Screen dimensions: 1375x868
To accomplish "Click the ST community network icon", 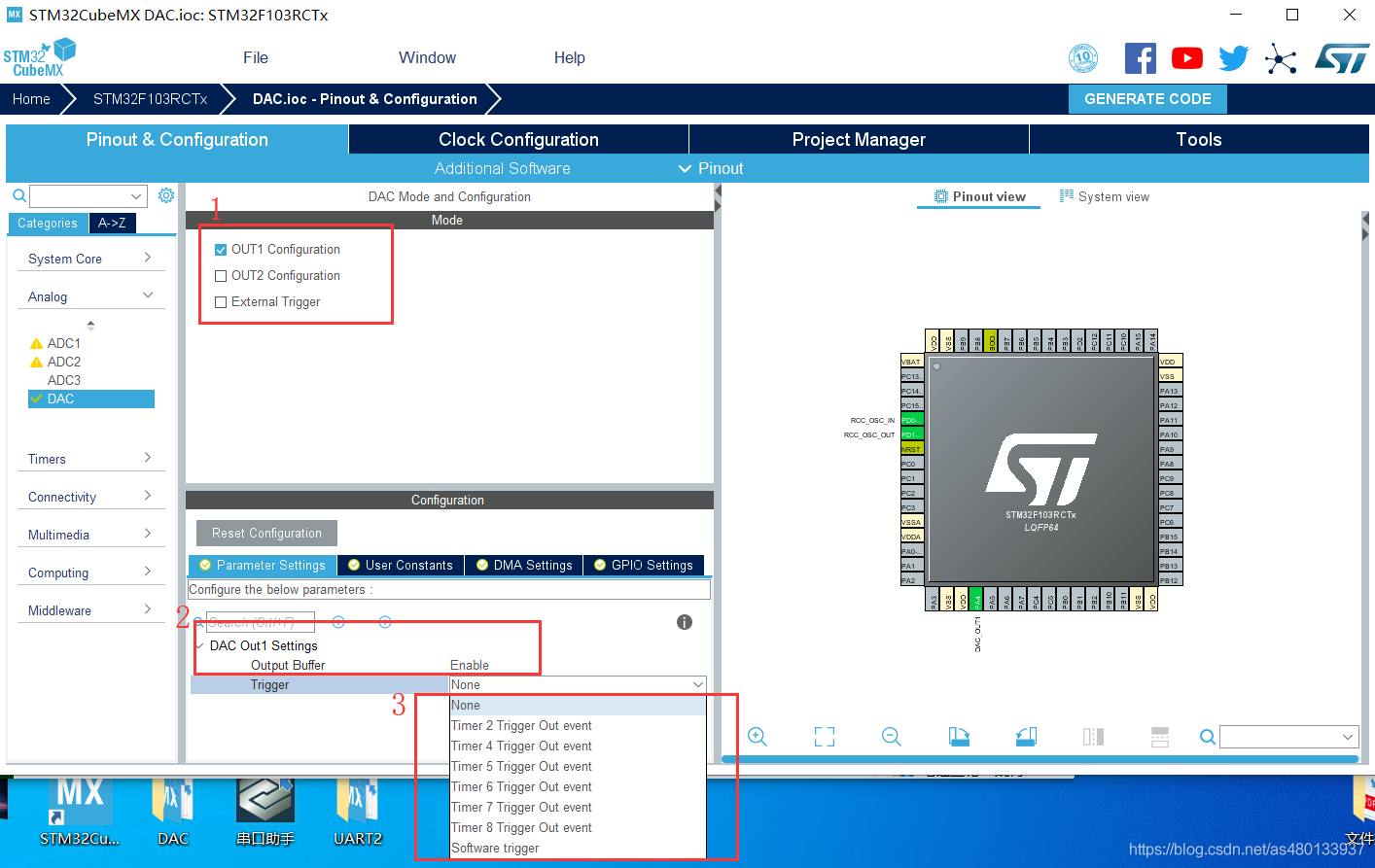I will (1281, 58).
